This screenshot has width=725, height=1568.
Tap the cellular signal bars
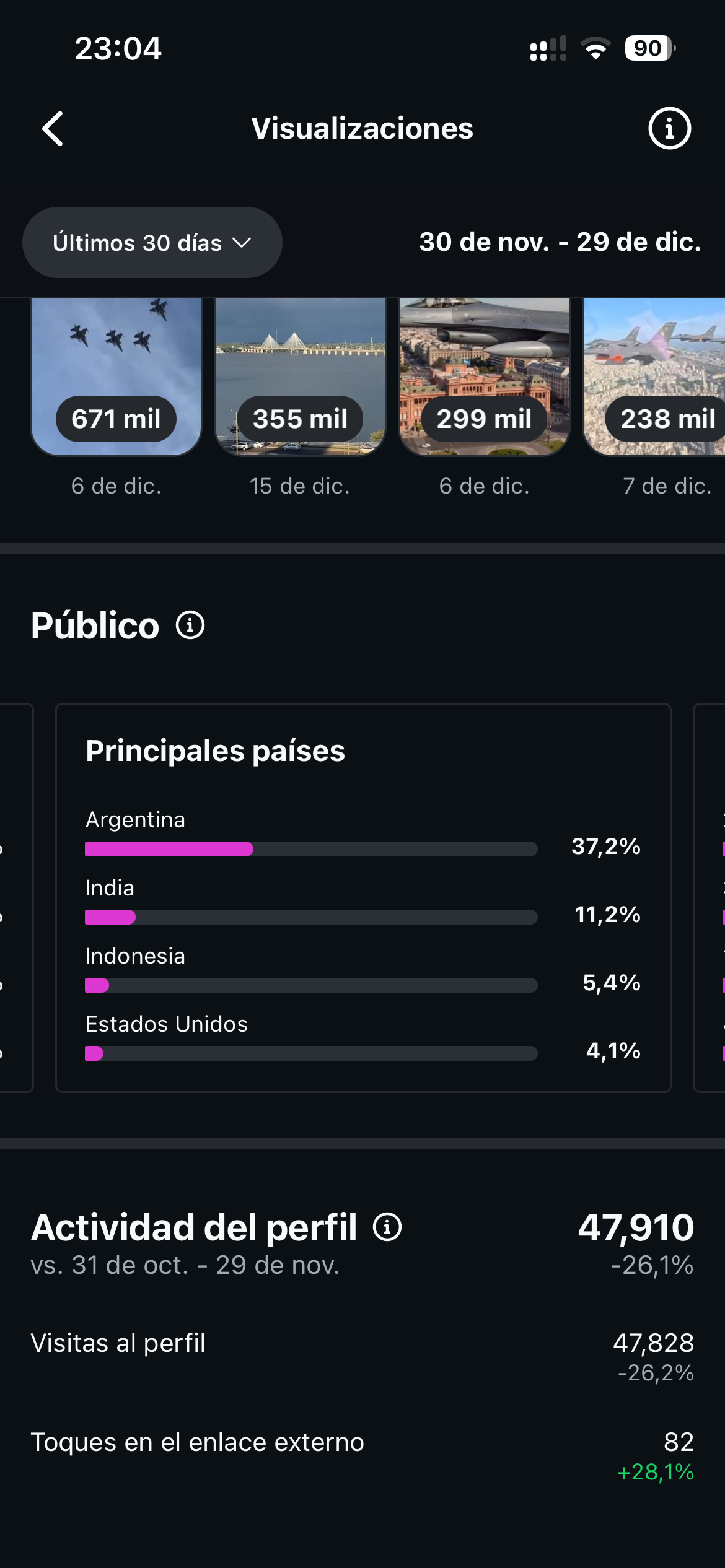pyautogui.click(x=548, y=48)
